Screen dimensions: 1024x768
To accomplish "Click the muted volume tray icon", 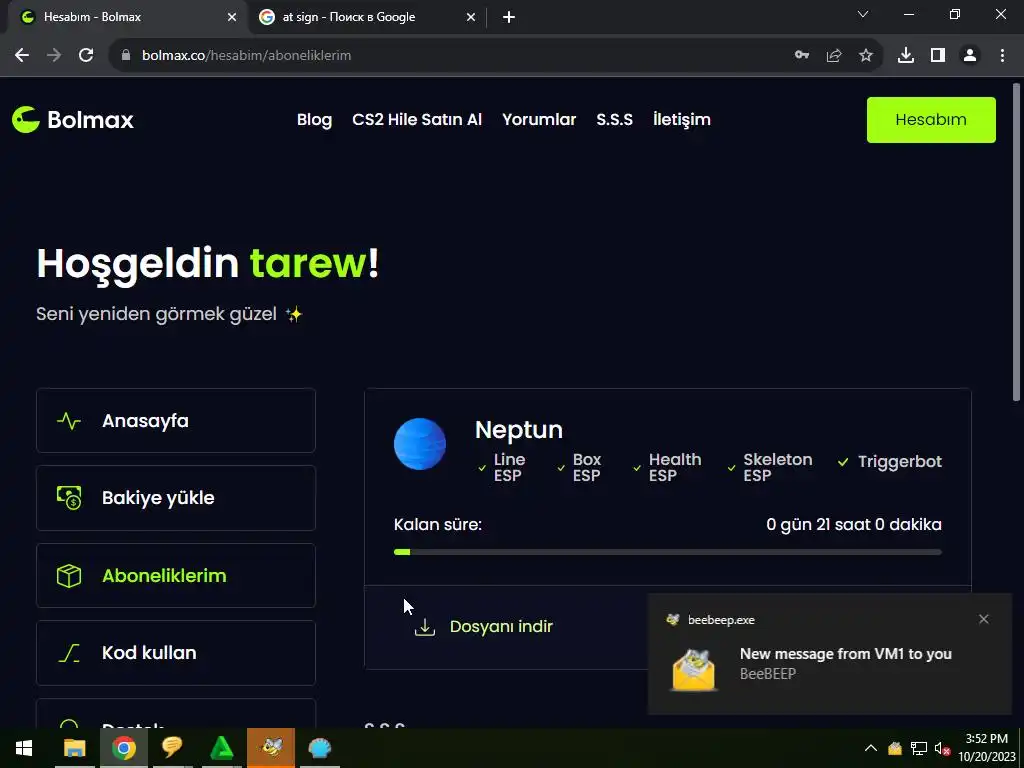I will pos(942,748).
